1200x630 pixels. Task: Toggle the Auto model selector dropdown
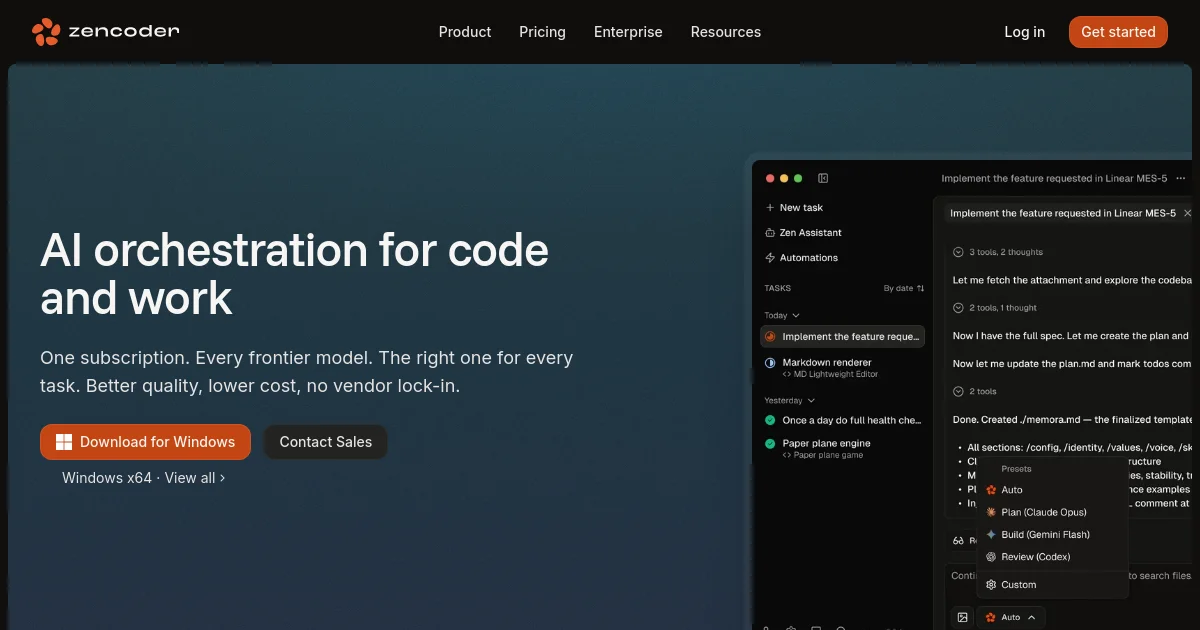pyautogui.click(x=1012, y=617)
